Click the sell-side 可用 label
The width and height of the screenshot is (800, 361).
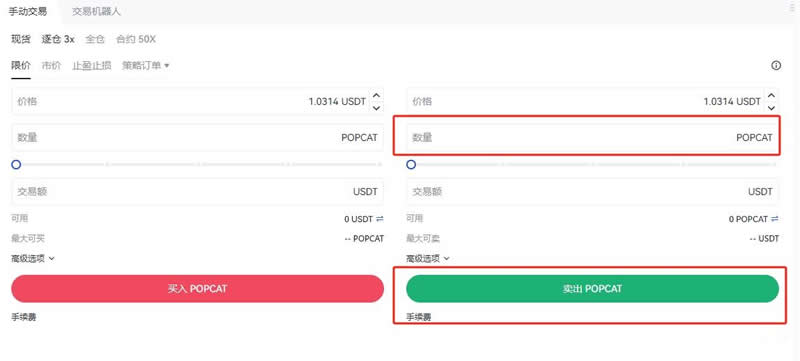[414, 219]
